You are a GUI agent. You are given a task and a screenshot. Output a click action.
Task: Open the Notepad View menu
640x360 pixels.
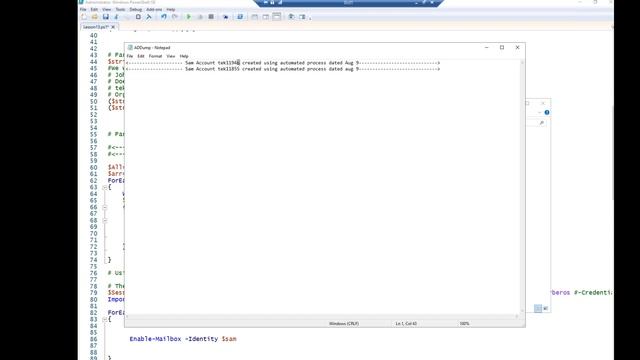tap(171, 56)
